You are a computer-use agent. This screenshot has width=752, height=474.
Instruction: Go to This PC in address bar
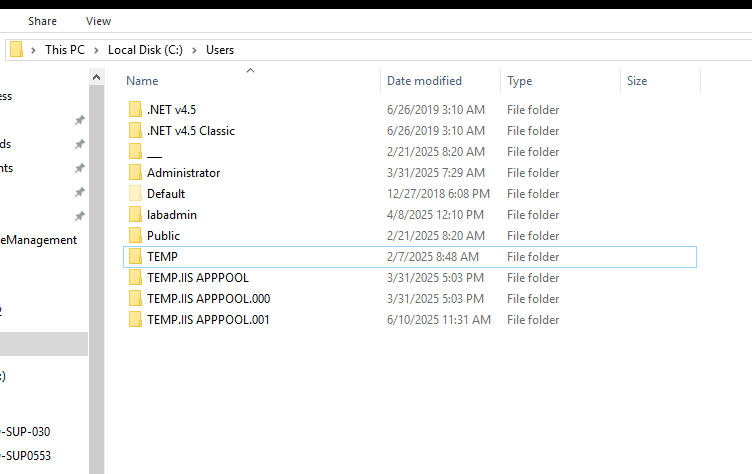pos(65,50)
